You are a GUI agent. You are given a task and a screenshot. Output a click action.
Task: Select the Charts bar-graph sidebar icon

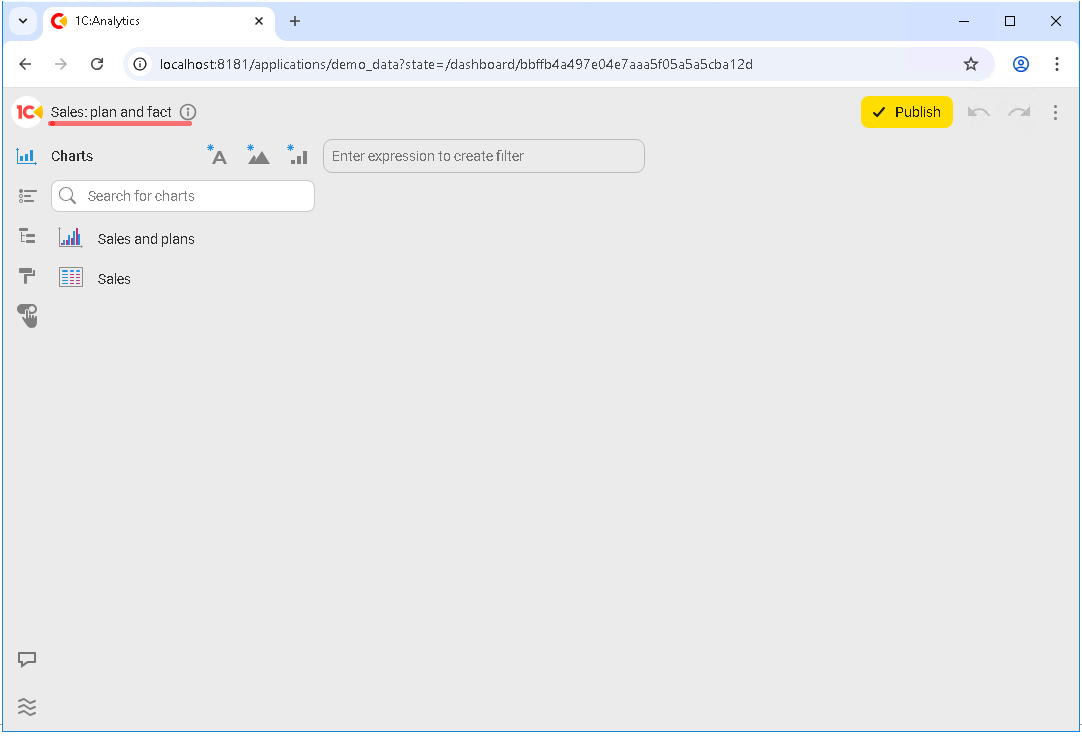pyautogui.click(x=27, y=156)
